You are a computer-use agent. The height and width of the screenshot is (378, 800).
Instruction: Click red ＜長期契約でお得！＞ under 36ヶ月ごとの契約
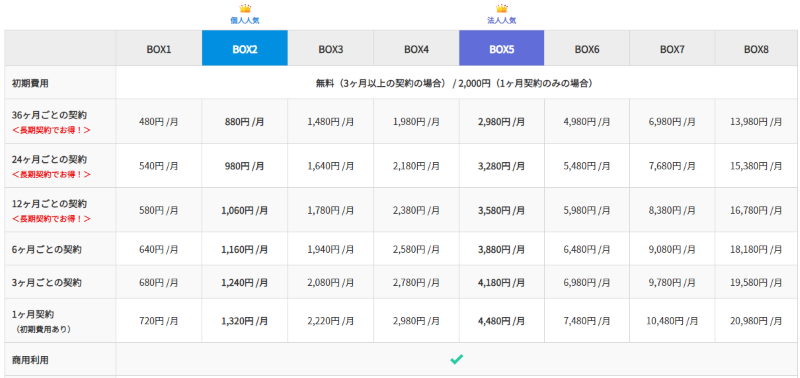tap(51, 130)
